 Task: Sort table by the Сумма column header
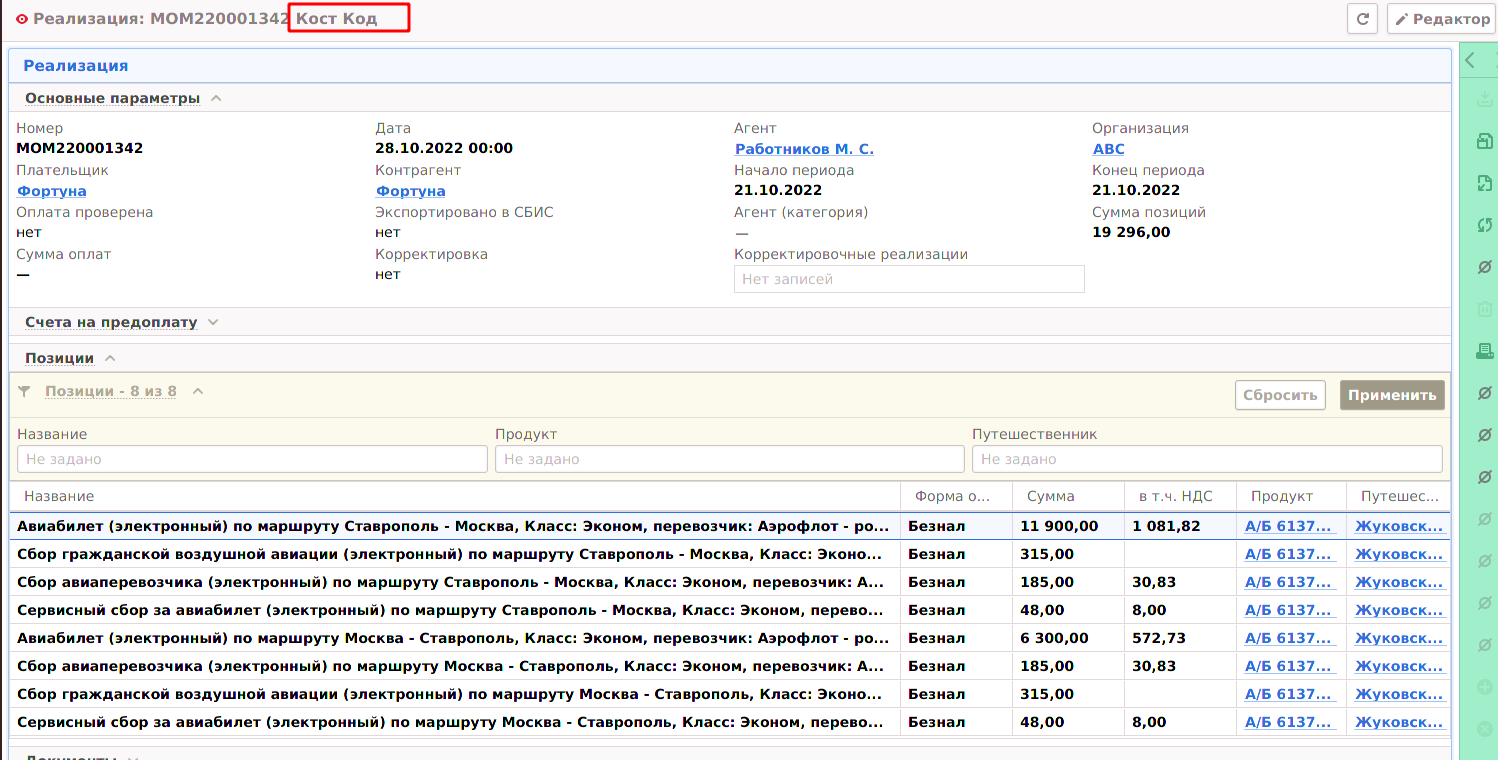tap(1050, 496)
